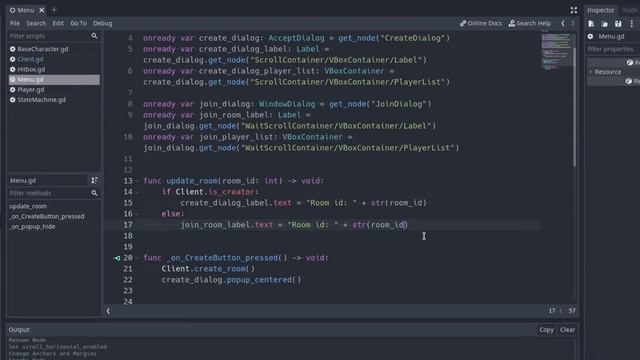Image resolution: width=640 pixels, height=360 pixels.
Task: Hide scripts panel with arrow toggle
Action: pos(108,311)
